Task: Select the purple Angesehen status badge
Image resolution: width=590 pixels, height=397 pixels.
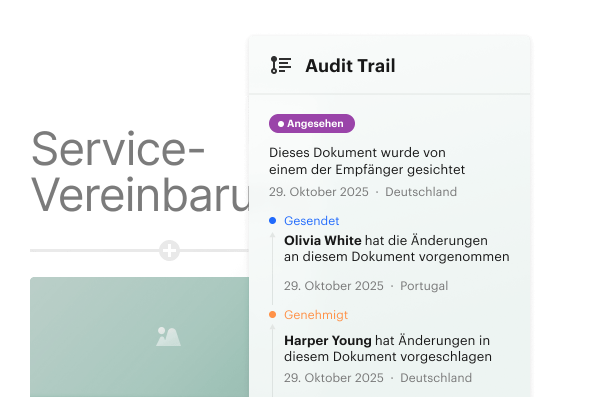Action: click(312, 123)
